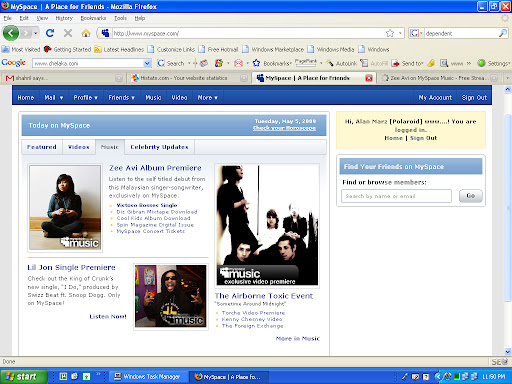Click the AutoFill icon in Google toolbar

coord(365,63)
